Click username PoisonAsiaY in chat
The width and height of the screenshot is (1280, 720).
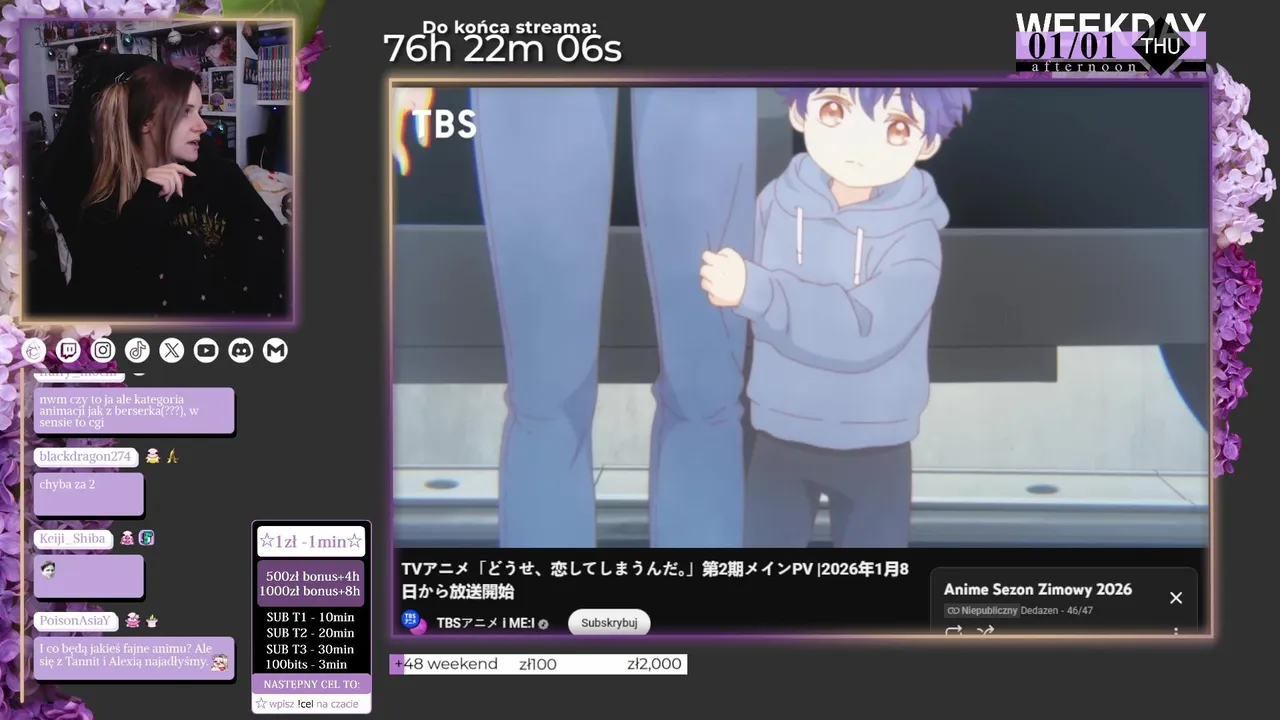[x=76, y=621]
